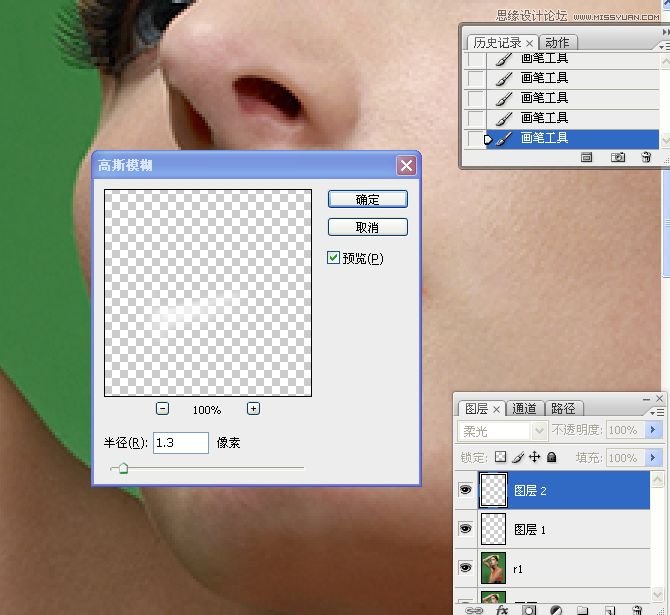Viewport: 670px width, 615px height.
Task: Add a layer style with fx icon
Action: pos(502,610)
